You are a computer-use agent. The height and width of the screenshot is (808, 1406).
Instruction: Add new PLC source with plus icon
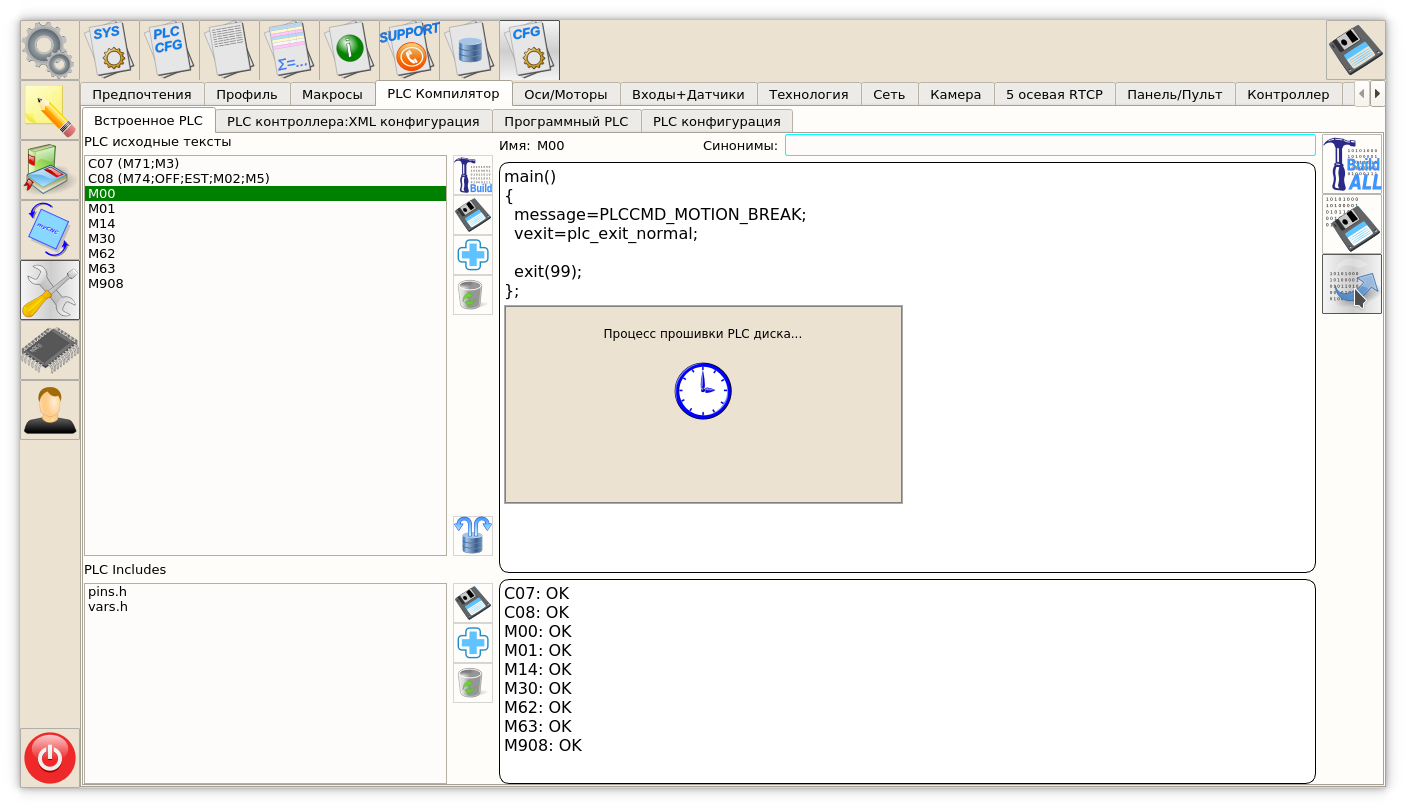[472, 255]
